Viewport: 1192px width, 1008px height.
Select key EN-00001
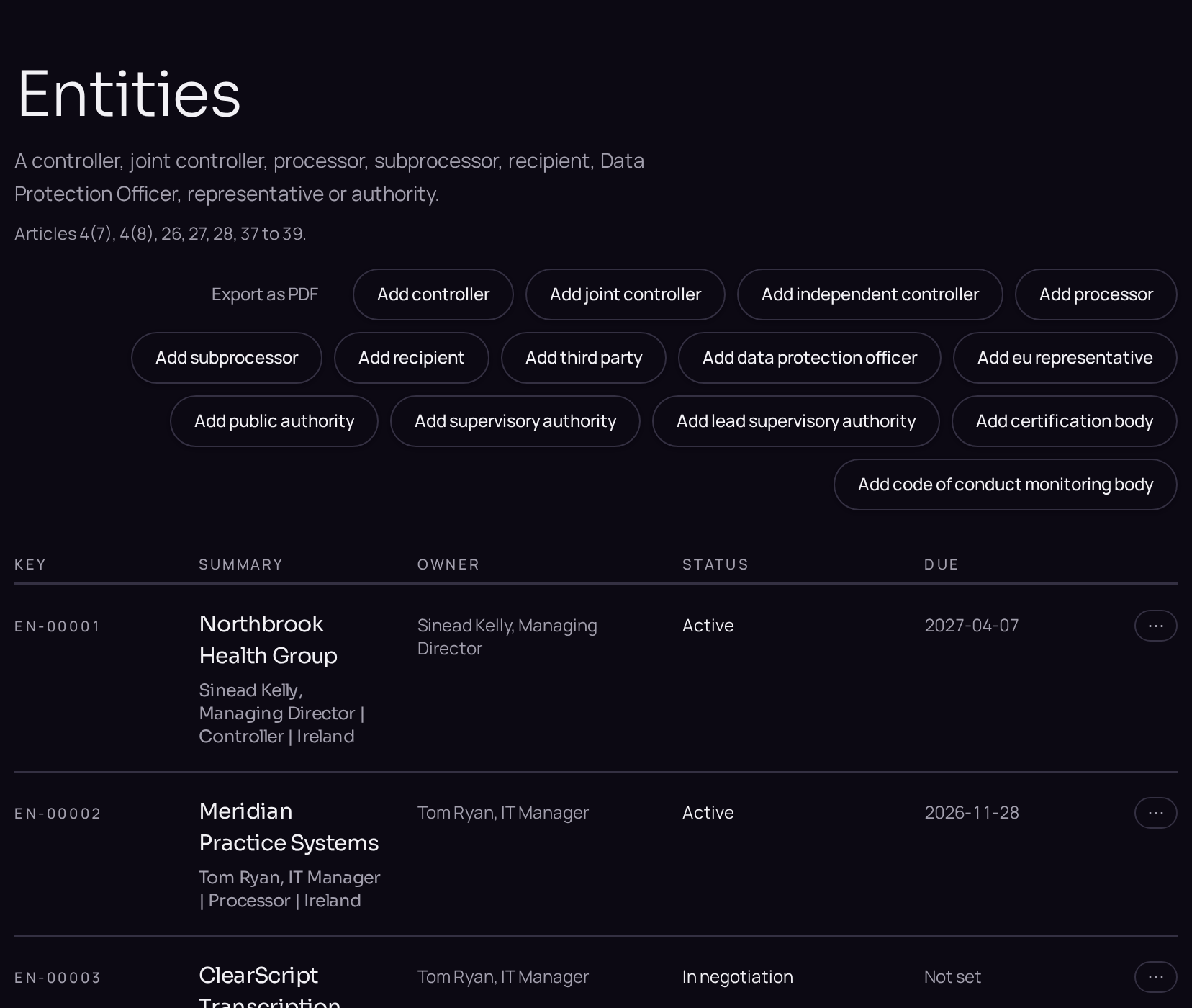(58, 626)
